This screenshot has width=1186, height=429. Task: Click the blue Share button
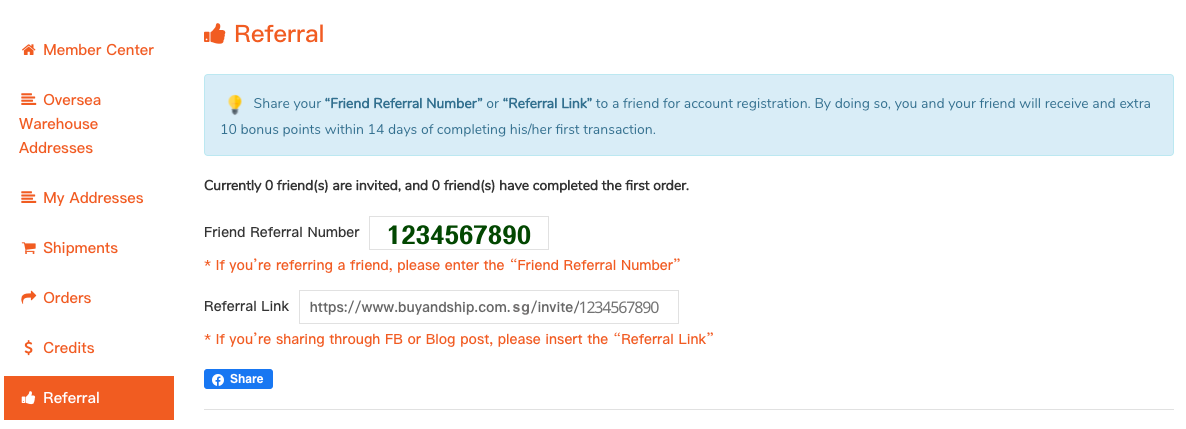click(x=238, y=379)
